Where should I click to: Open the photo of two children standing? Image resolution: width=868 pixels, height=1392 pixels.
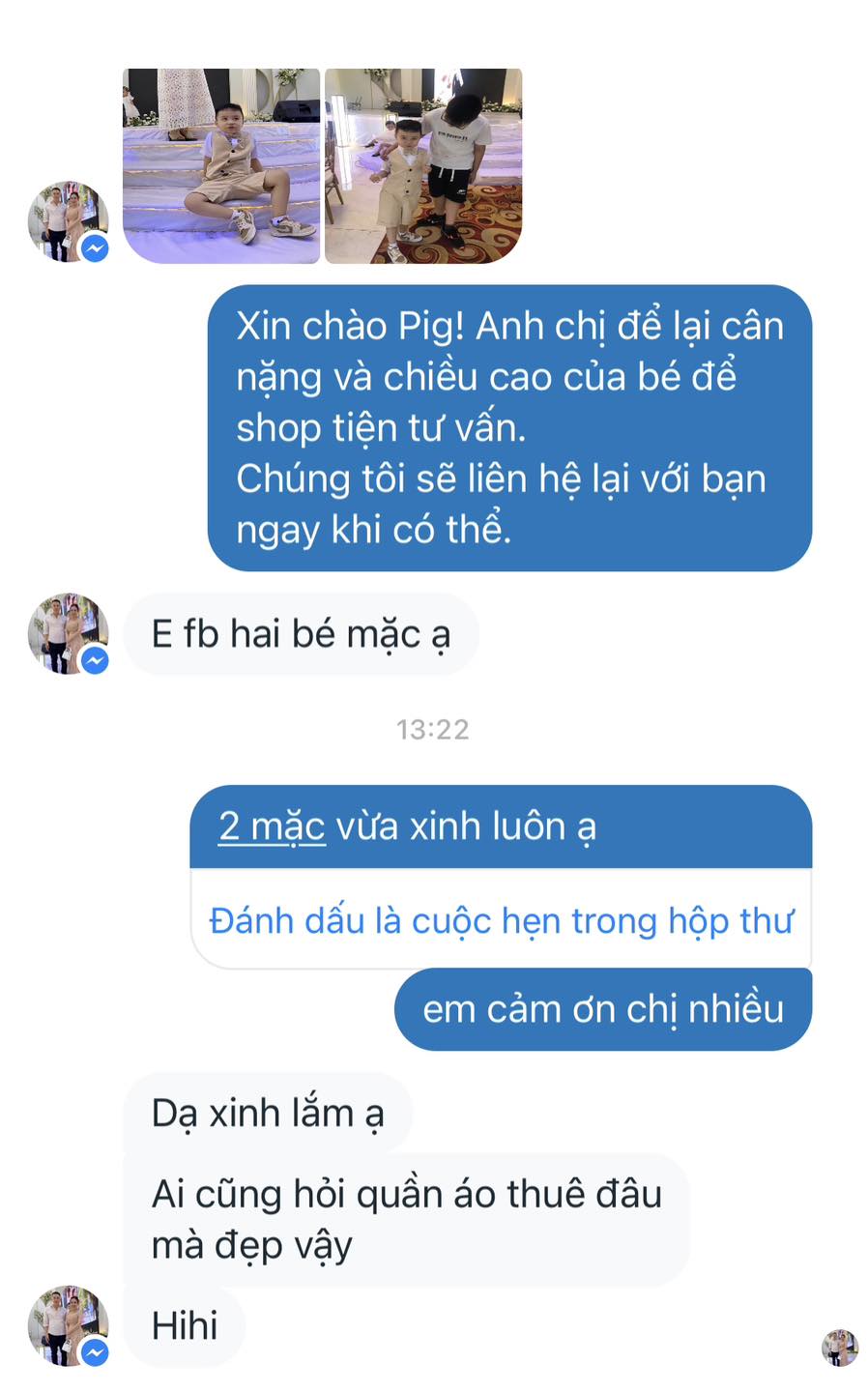(x=423, y=166)
